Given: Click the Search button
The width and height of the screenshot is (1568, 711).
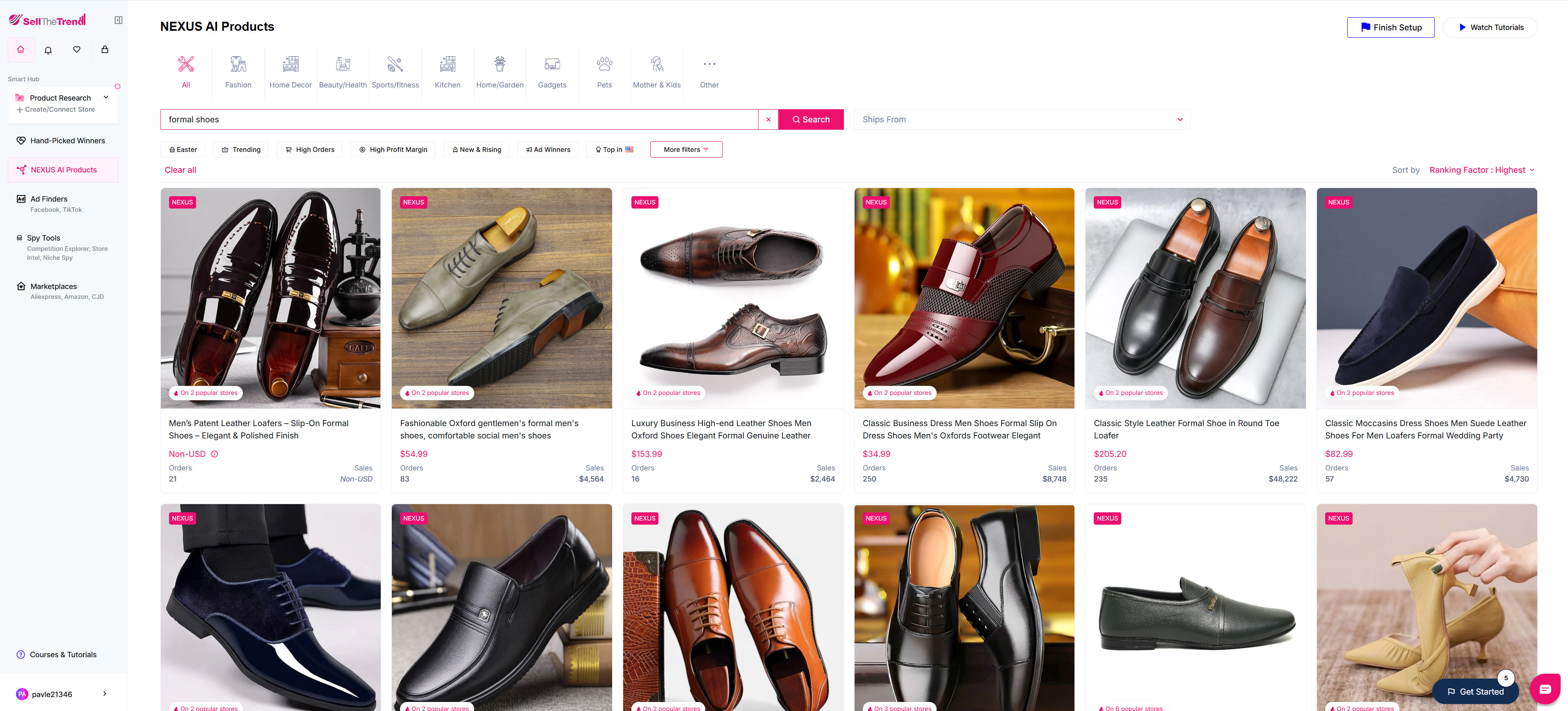Looking at the screenshot, I should pyautogui.click(x=811, y=119).
